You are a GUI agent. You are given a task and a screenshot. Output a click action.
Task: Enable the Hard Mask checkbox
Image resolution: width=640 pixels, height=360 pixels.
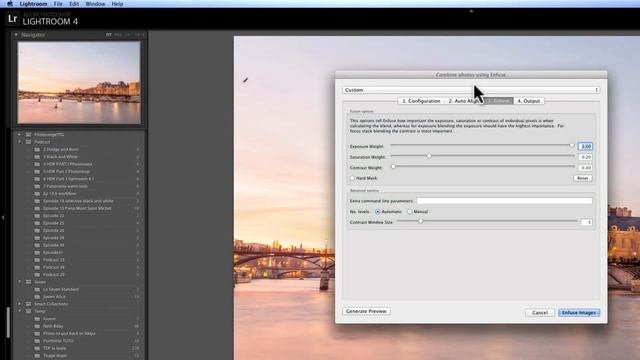click(x=352, y=178)
